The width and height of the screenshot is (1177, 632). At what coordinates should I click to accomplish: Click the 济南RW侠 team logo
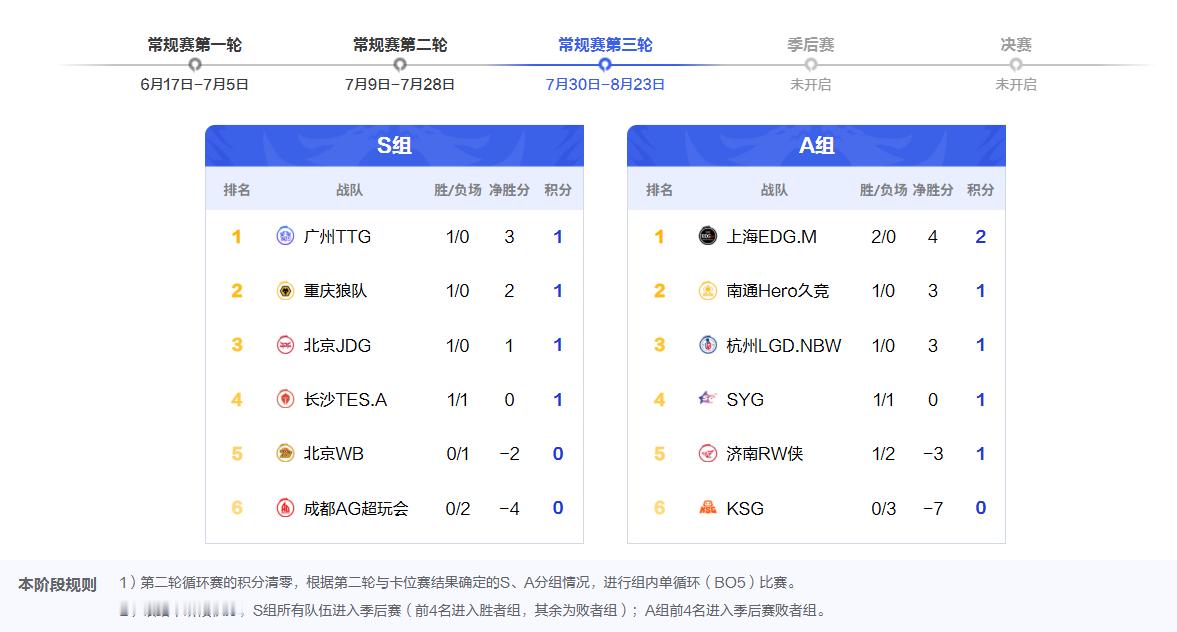(708, 453)
